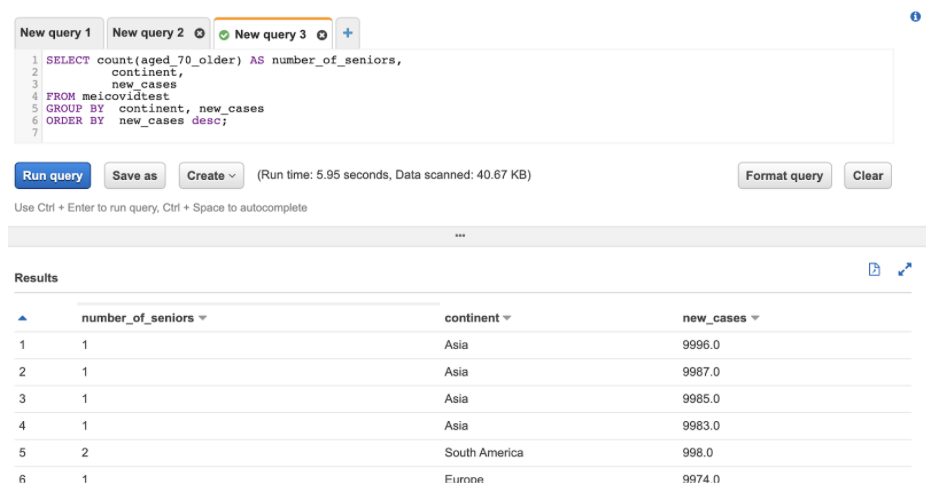Run the SQL query
This screenshot has height=492, width=938.
coord(53,175)
